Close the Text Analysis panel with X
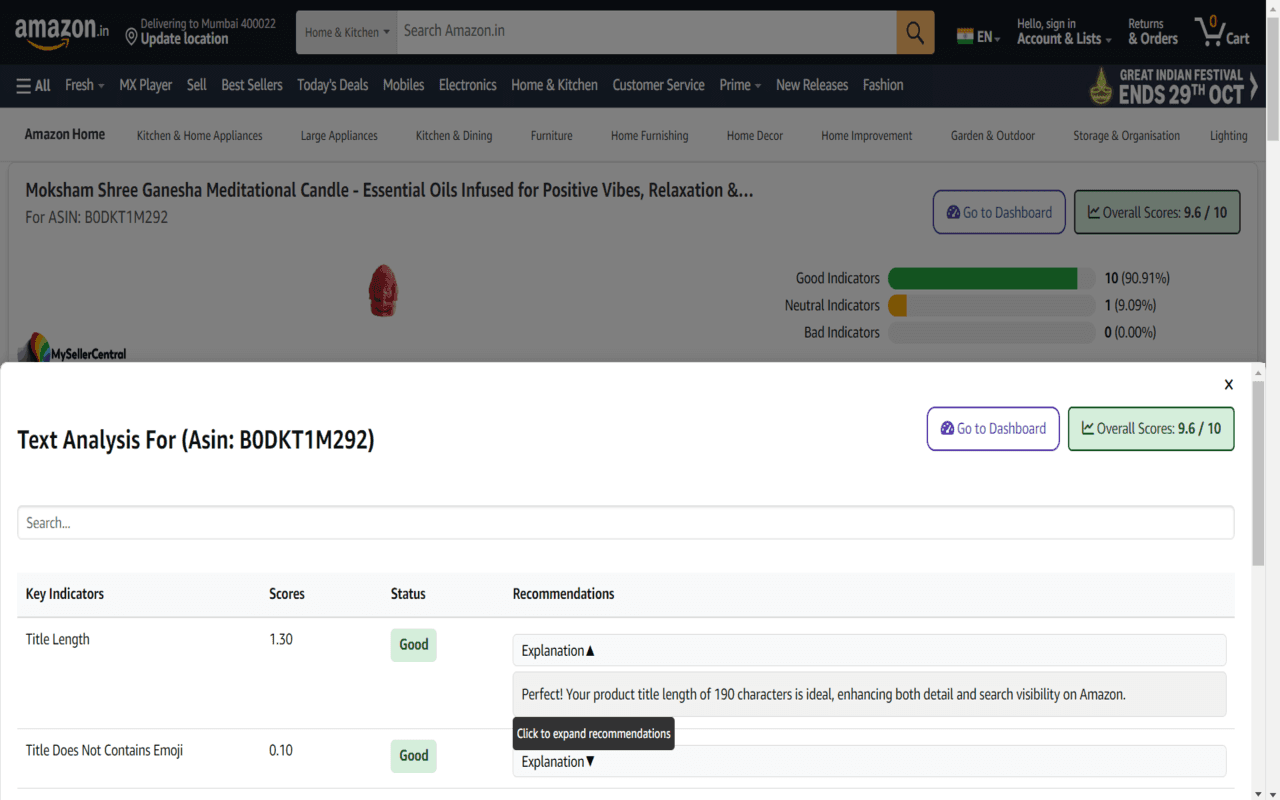The width and height of the screenshot is (1280, 800). (x=1229, y=384)
